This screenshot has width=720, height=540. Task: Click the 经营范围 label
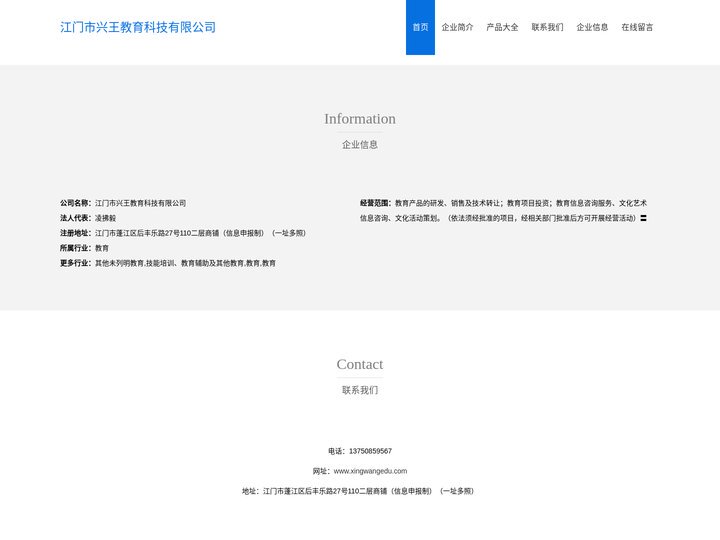(x=376, y=203)
